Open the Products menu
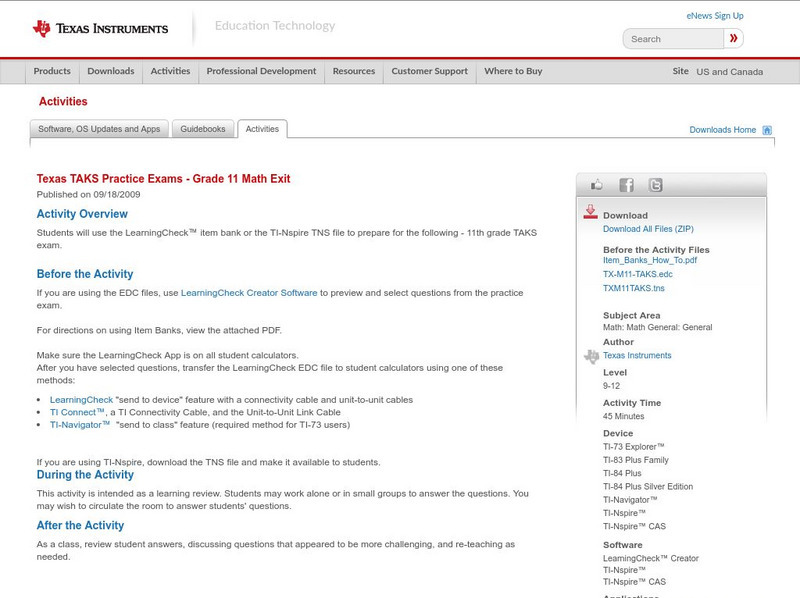The image size is (800, 598). coord(52,71)
